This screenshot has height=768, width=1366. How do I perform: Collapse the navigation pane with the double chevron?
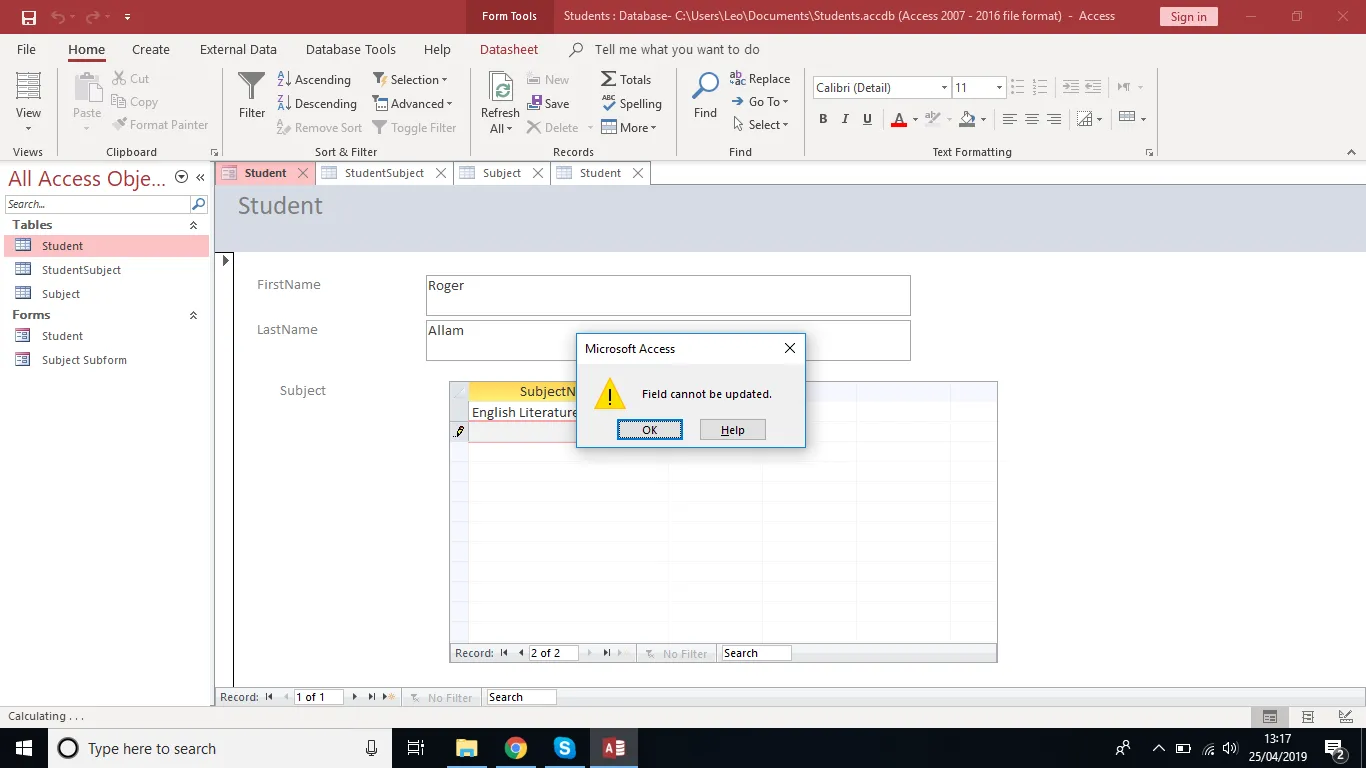(200, 177)
